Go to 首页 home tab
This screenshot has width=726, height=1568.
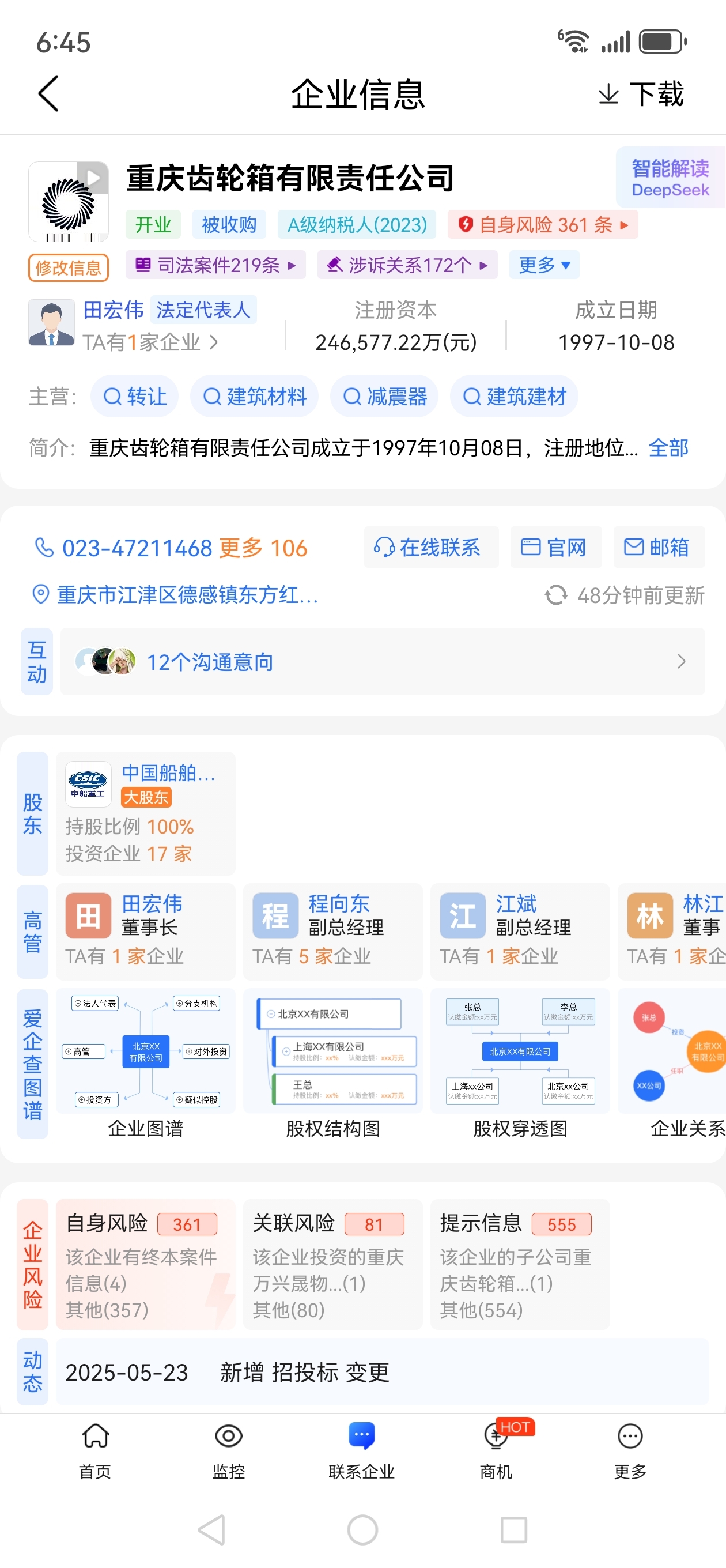(96, 1451)
